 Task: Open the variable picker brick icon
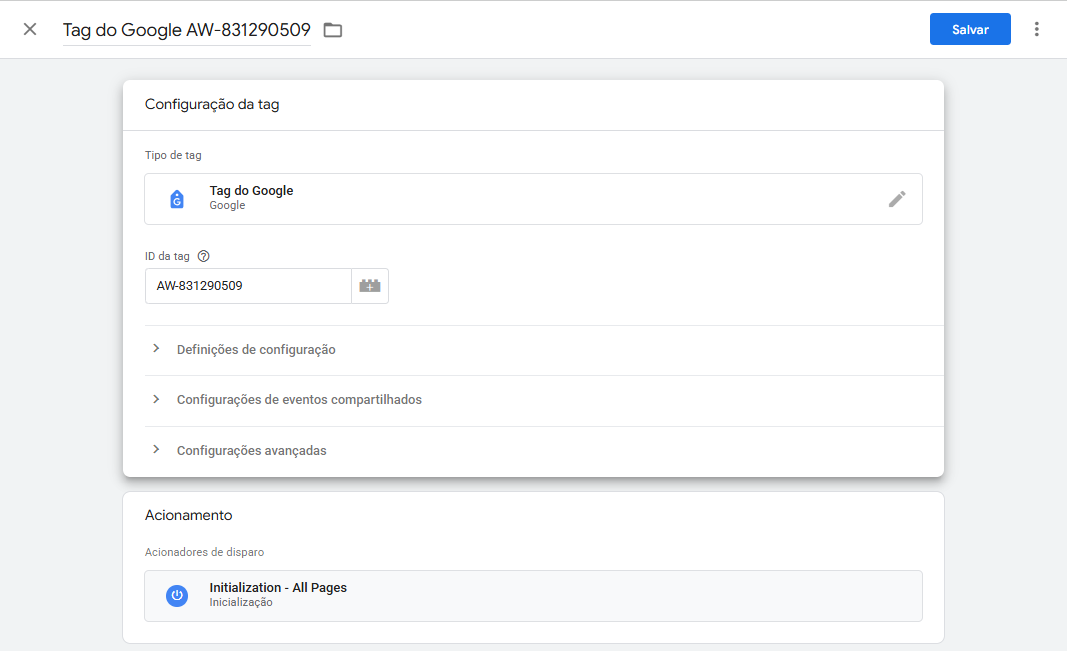tap(370, 286)
